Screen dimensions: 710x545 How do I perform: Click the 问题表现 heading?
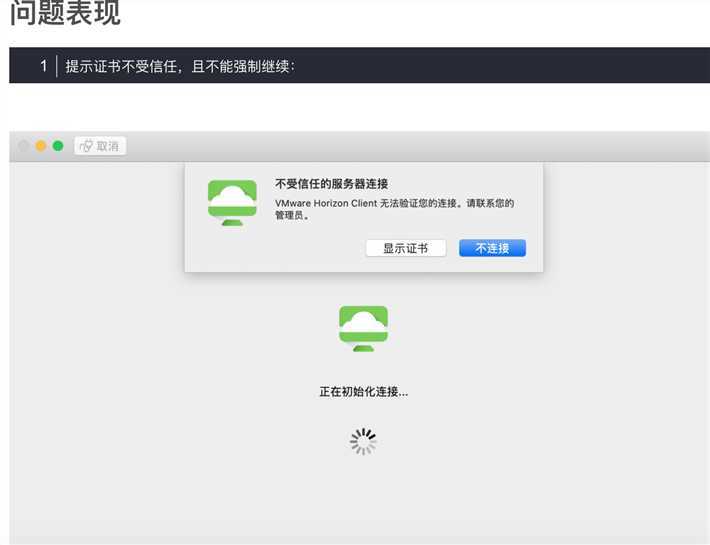pos(65,13)
